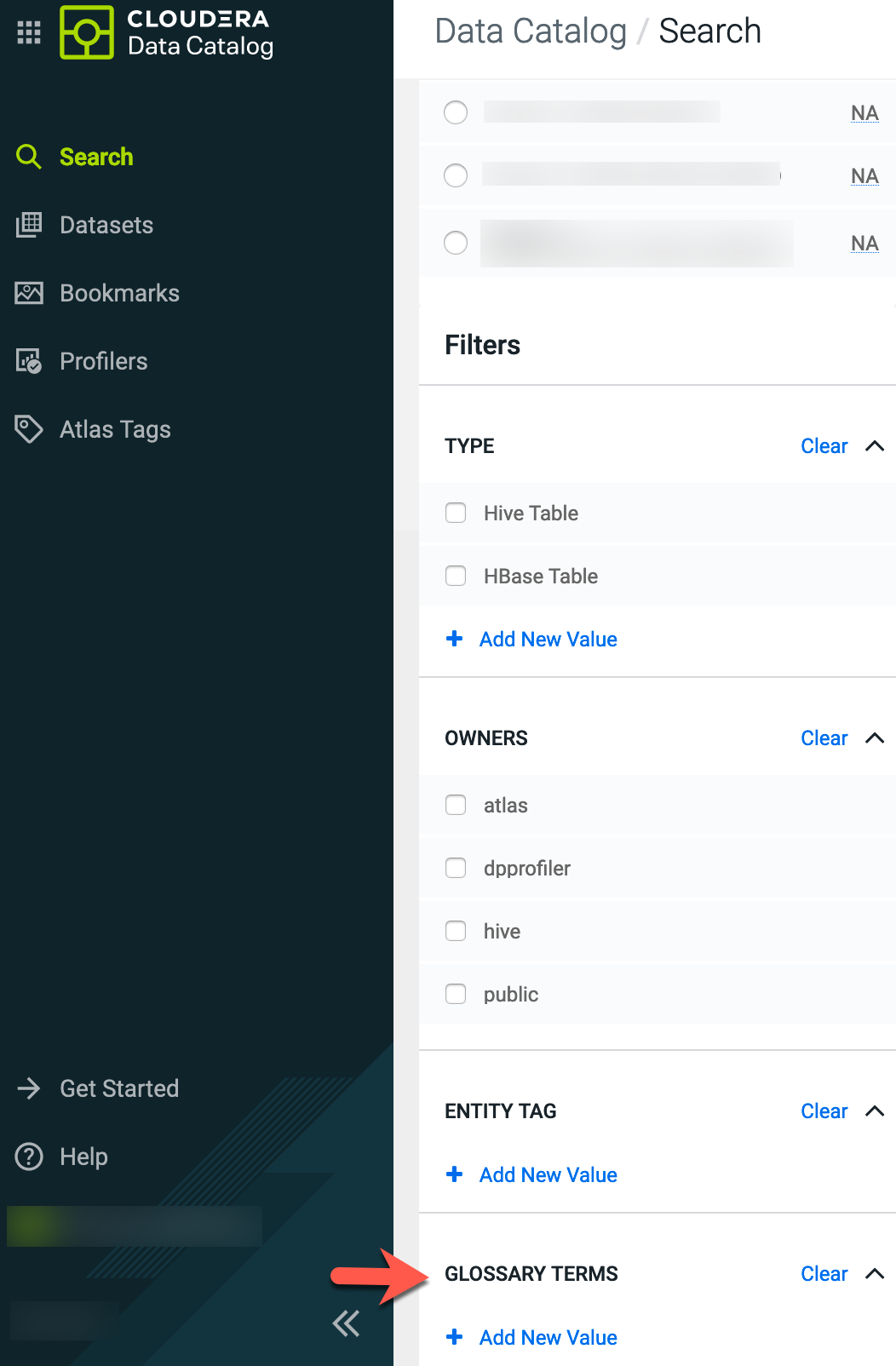Collapse the TYPE filter section

875,446
